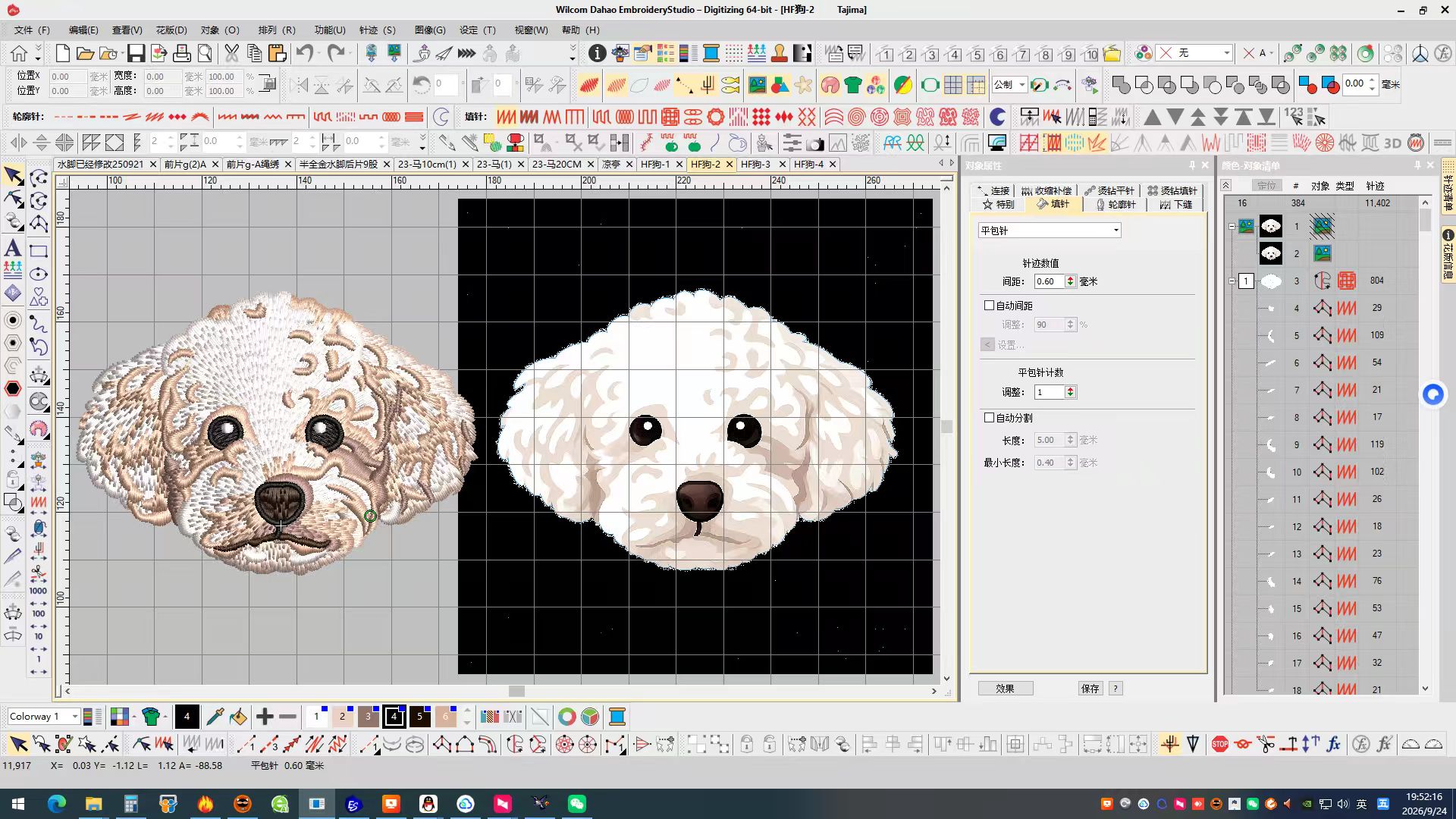Open the 针迹 (S) menu
The width and height of the screenshot is (1456, 819).
coord(378,30)
